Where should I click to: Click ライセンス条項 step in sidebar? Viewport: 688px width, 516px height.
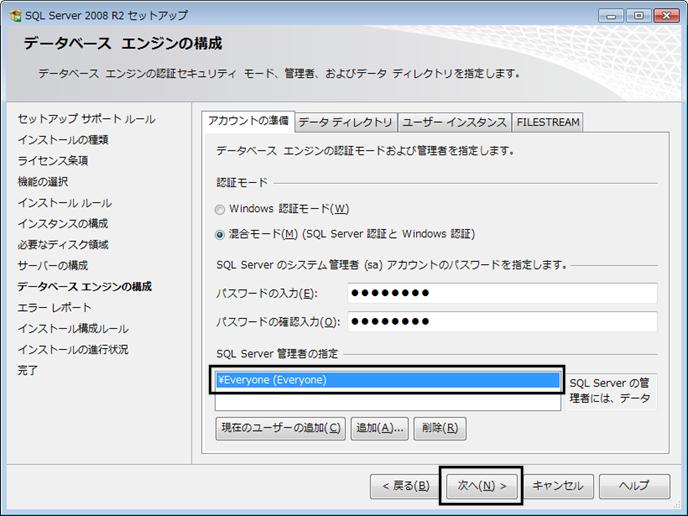click(53, 161)
